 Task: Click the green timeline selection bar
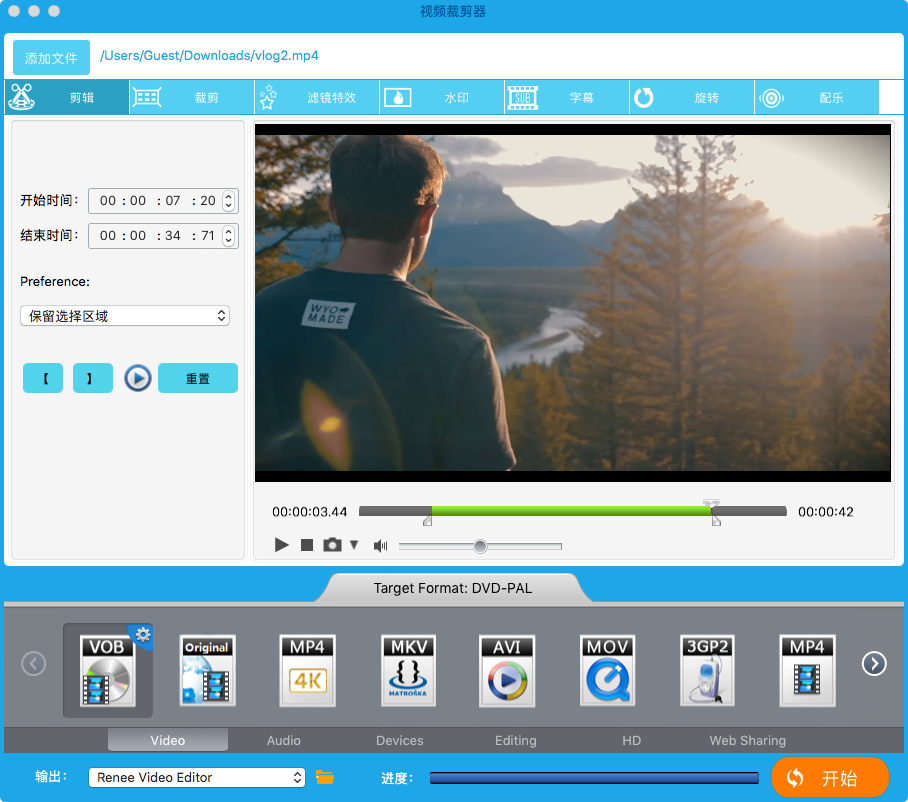tap(571, 511)
